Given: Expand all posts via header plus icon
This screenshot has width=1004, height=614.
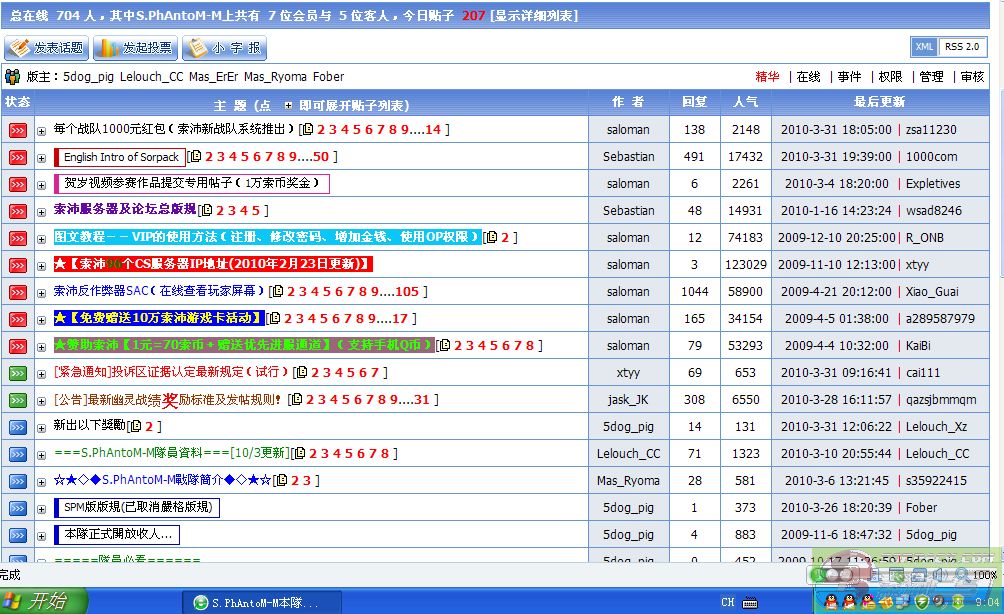Looking at the screenshot, I should [288, 105].
